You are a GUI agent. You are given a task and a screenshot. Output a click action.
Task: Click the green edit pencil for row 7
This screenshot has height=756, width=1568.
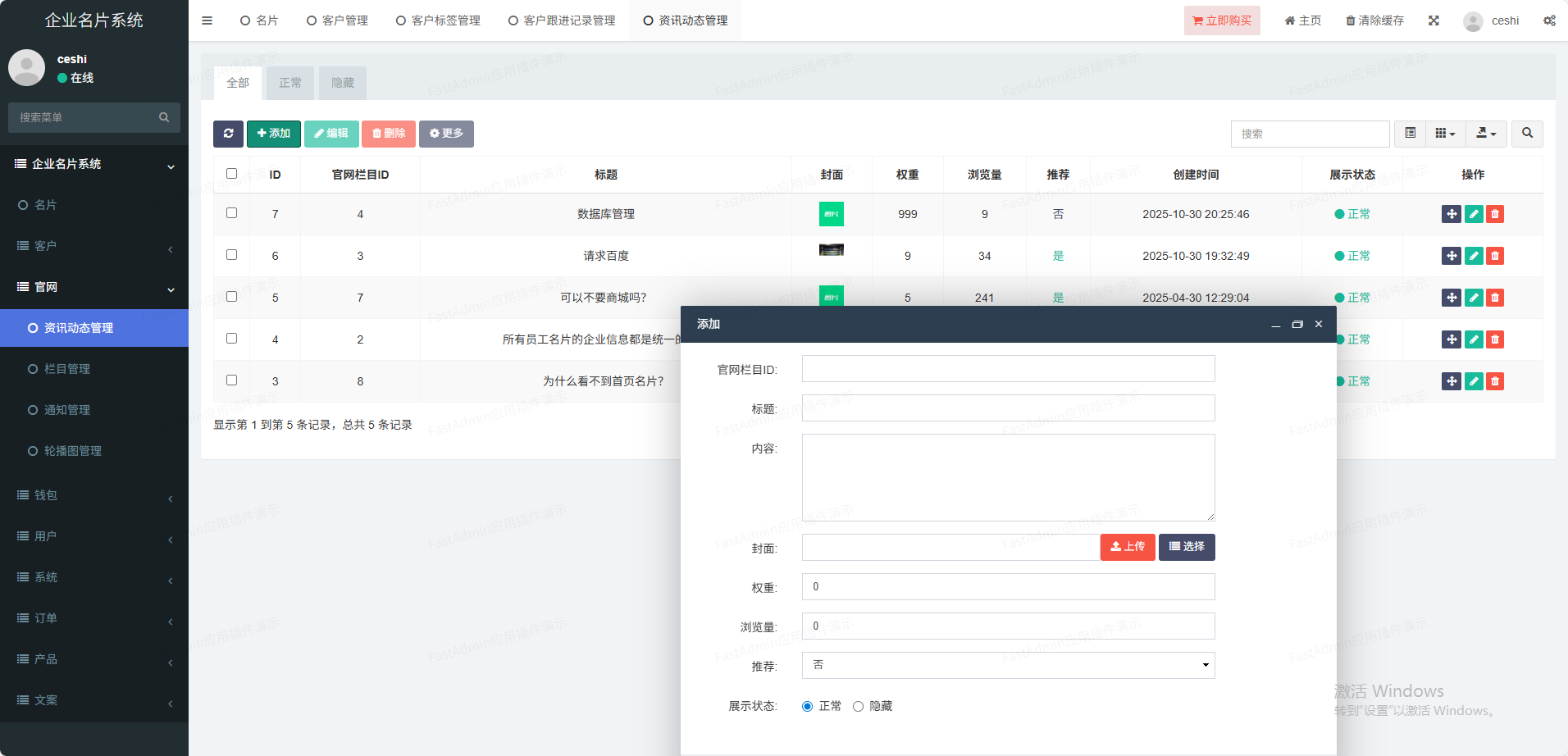[1474, 214]
